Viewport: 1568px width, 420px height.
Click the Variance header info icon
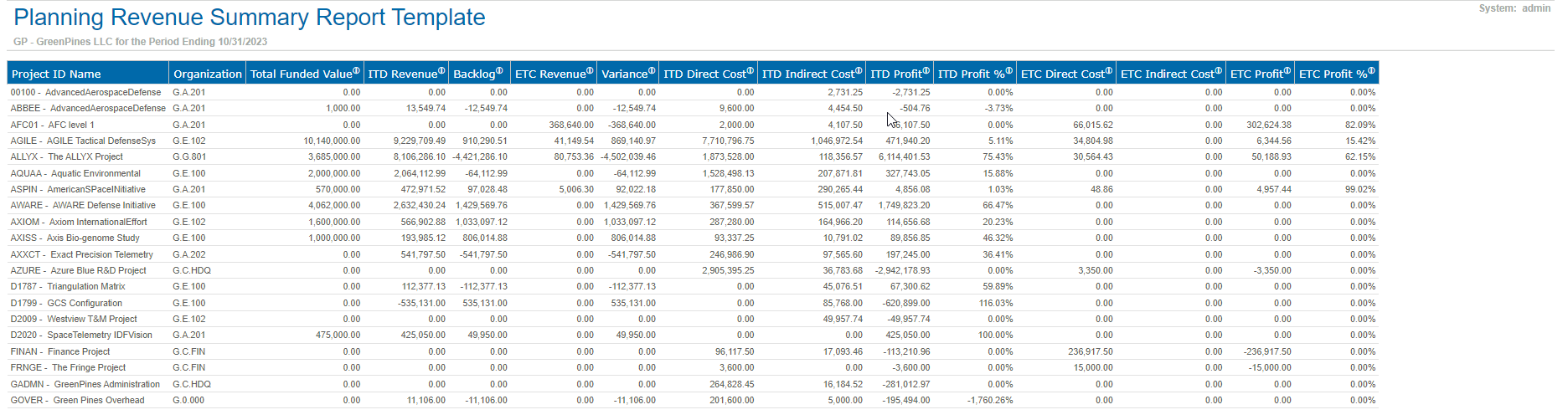click(652, 71)
